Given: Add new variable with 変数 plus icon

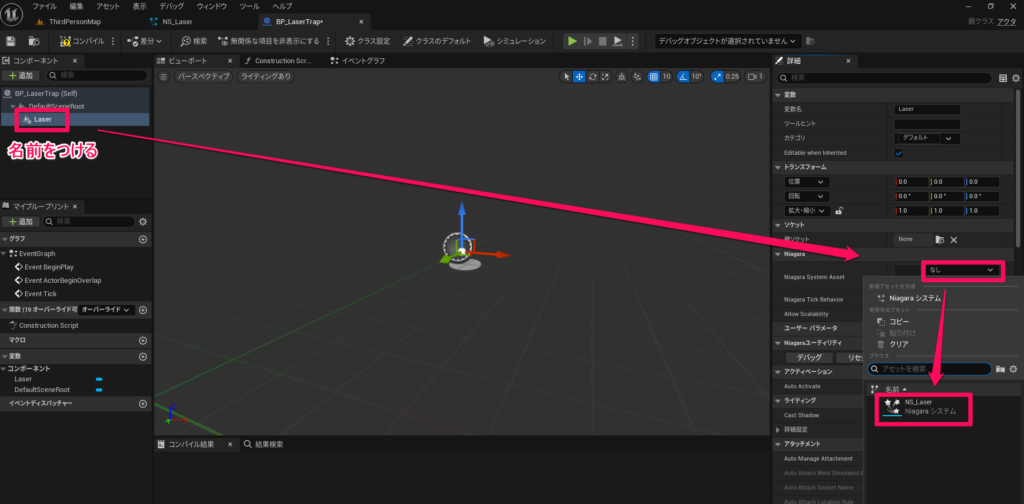Looking at the screenshot, I should (143, 357).
